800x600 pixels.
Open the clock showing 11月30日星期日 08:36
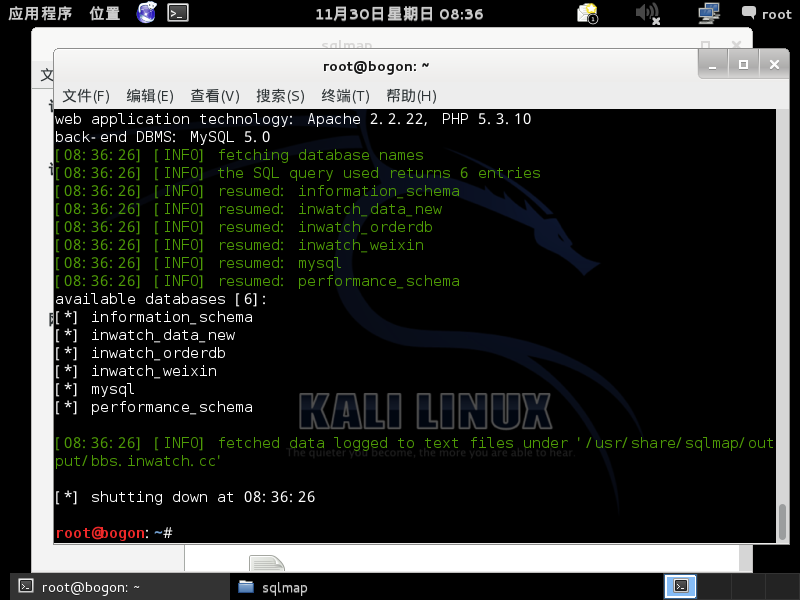399,14
